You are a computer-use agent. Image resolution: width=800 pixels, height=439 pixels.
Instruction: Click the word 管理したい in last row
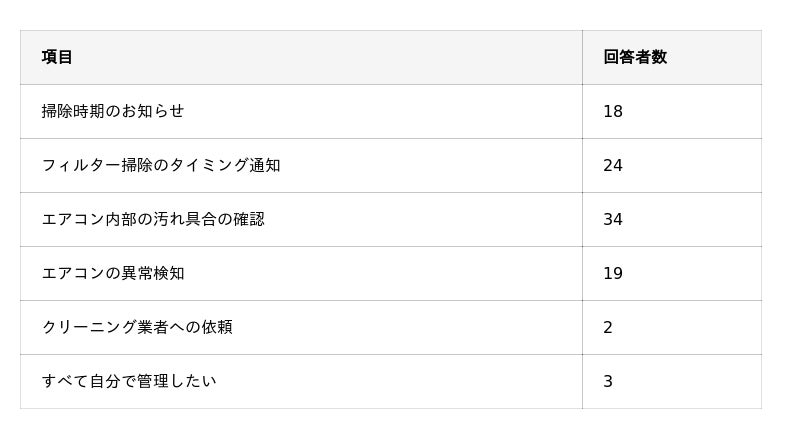(177, 381)
